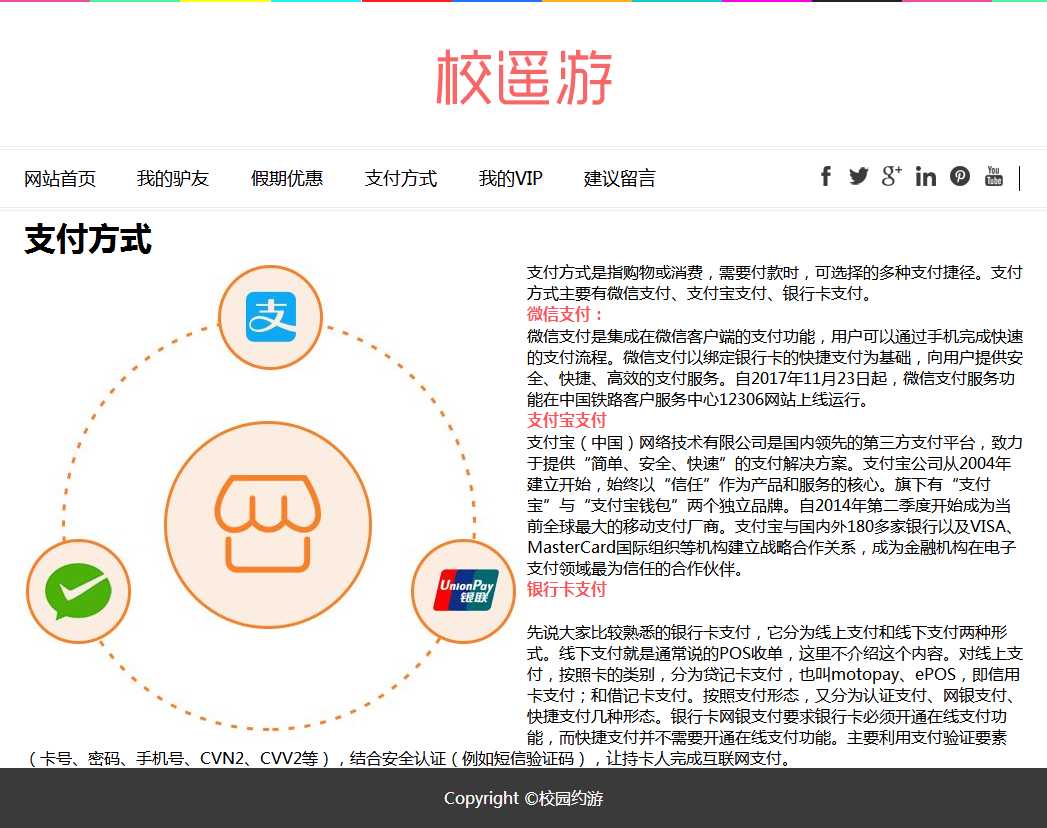The height and width of the screenshot is (828, 1047).
Task: Click the Facebook icon in header
Action: pos(826,177)
